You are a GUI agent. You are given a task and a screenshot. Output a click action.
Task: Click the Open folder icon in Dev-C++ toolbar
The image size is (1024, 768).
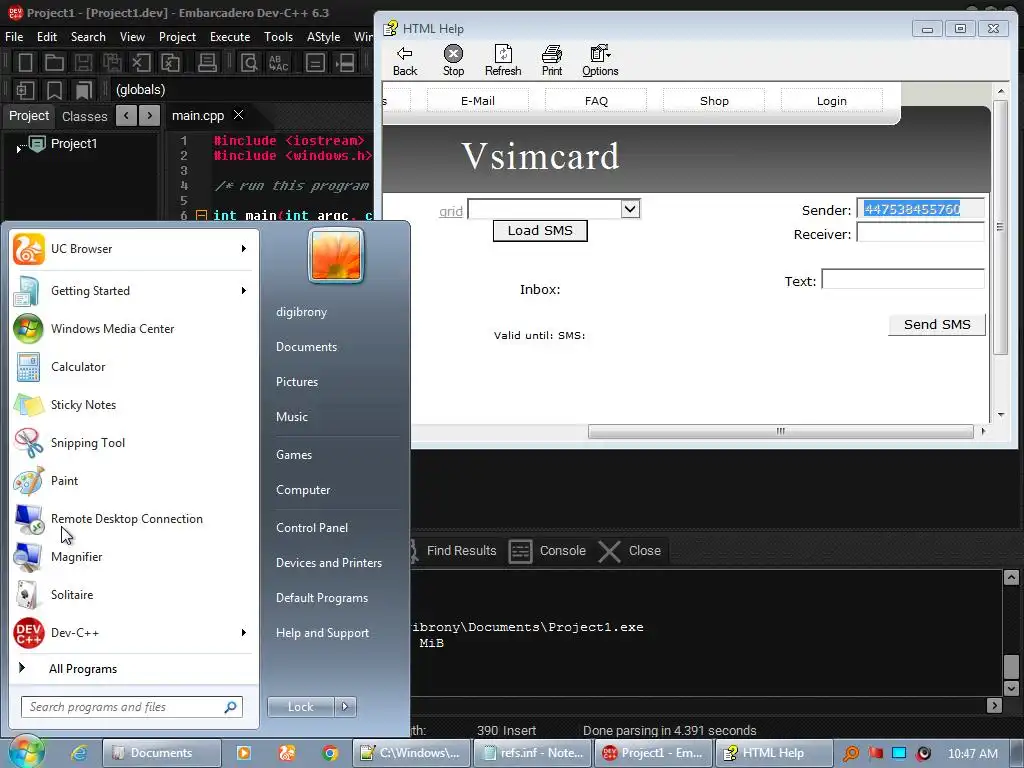(54, 63)
